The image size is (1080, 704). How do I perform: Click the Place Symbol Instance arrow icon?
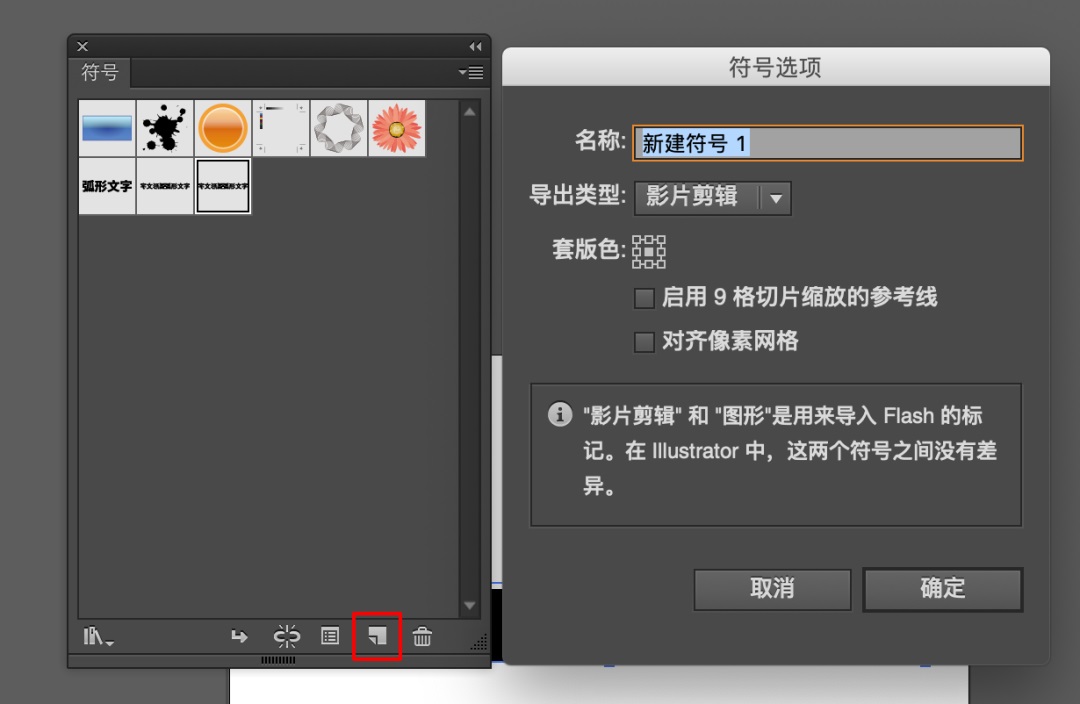coord(239,637)
